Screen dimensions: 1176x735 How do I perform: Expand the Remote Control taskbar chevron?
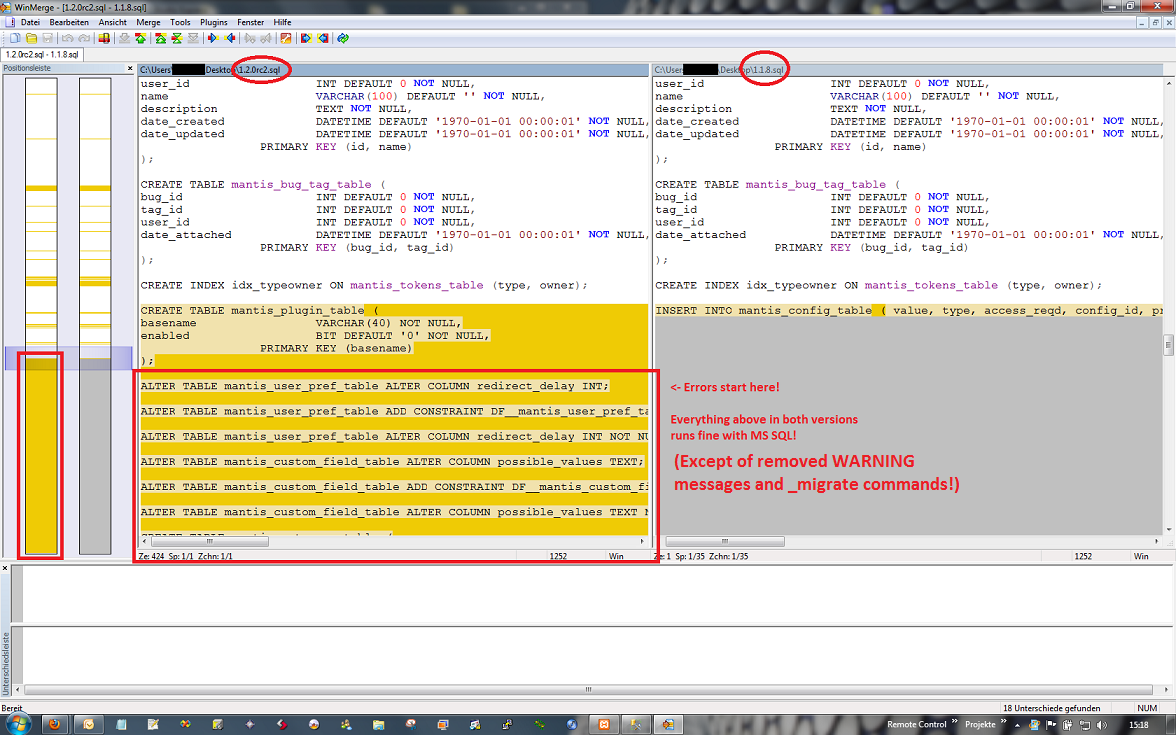coord(952,722)
